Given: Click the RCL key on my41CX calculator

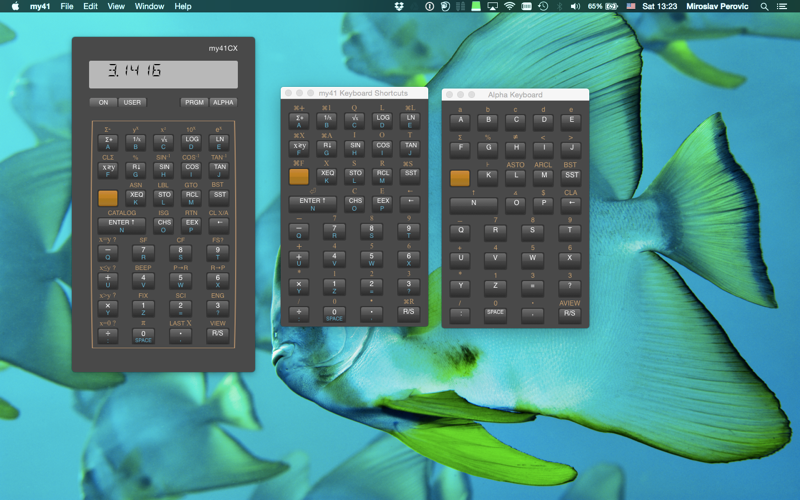Looking at the screenshot, I should (191, 198).
